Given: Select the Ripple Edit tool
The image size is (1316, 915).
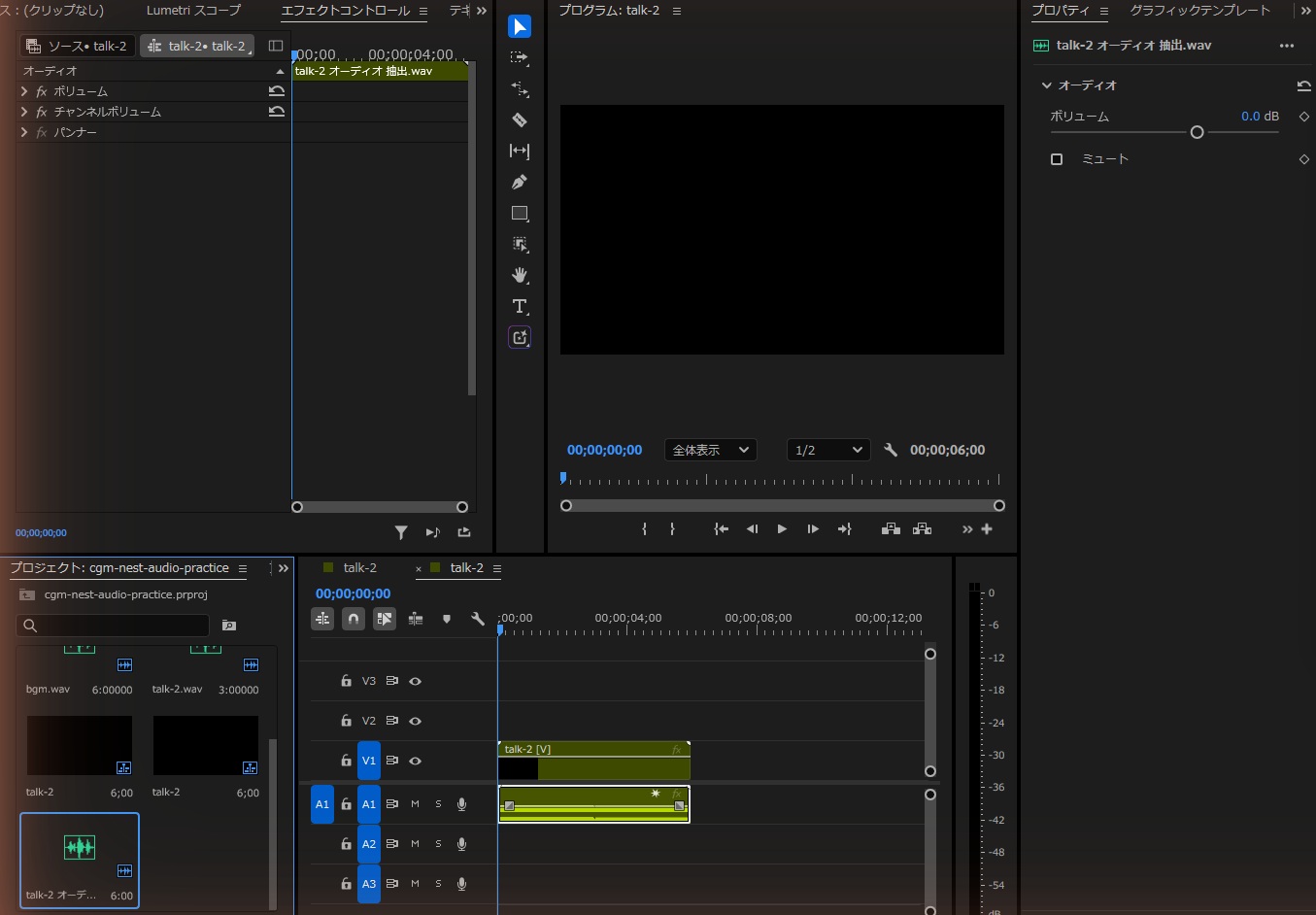Looking at the screenshot, I should [x=520, y=89].
